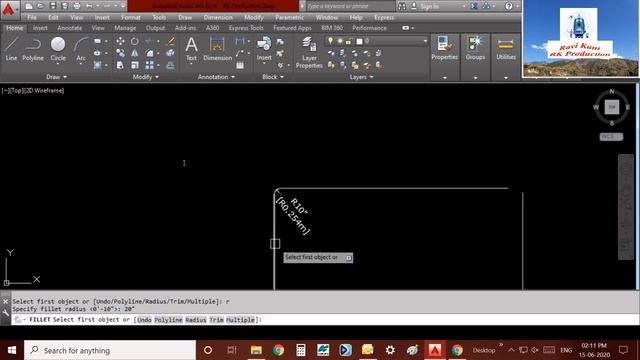Expand the Properties panel arrow
This screenshot has height=360, width=640.
(x=444, y=77)
